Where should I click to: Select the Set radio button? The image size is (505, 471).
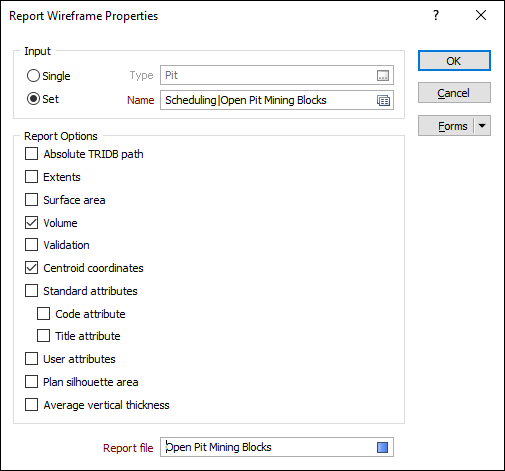point(33,99)
